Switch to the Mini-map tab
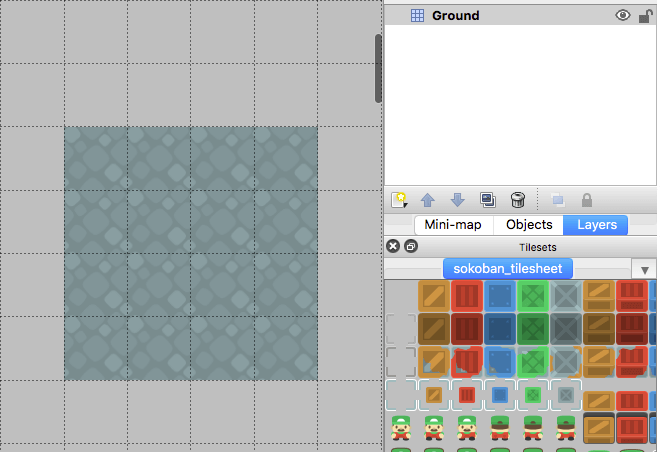This screenshot has width=660, height=452. [453, 225]
